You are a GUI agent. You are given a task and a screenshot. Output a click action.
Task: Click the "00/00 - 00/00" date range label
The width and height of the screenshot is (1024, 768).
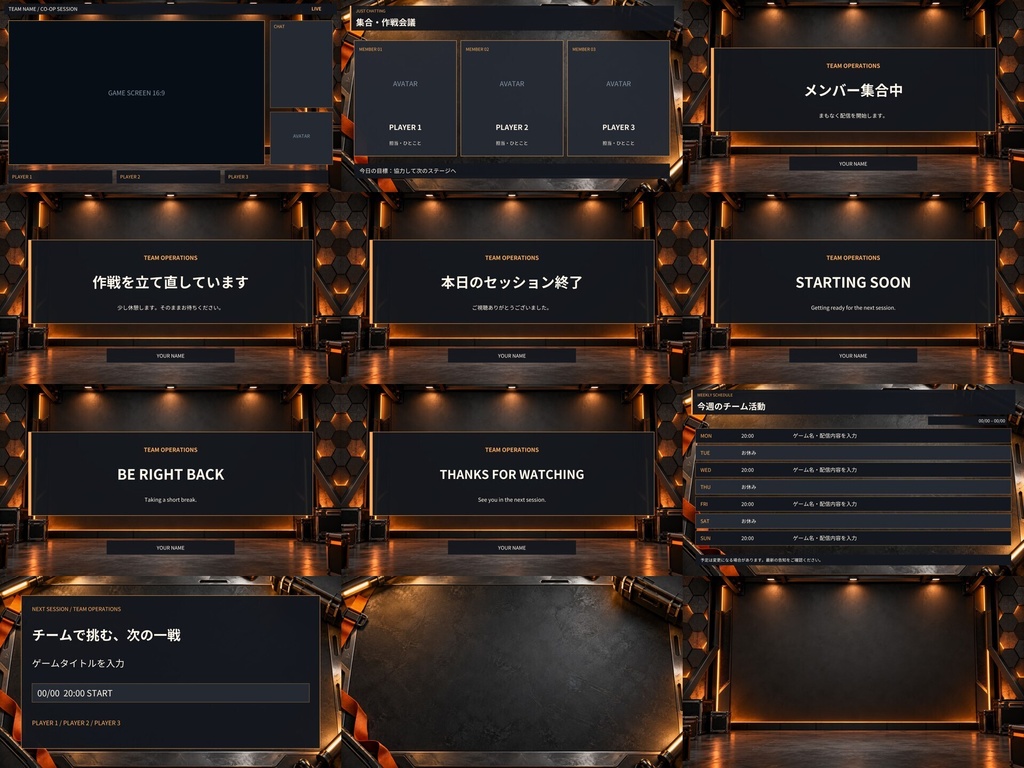(991, 421)
